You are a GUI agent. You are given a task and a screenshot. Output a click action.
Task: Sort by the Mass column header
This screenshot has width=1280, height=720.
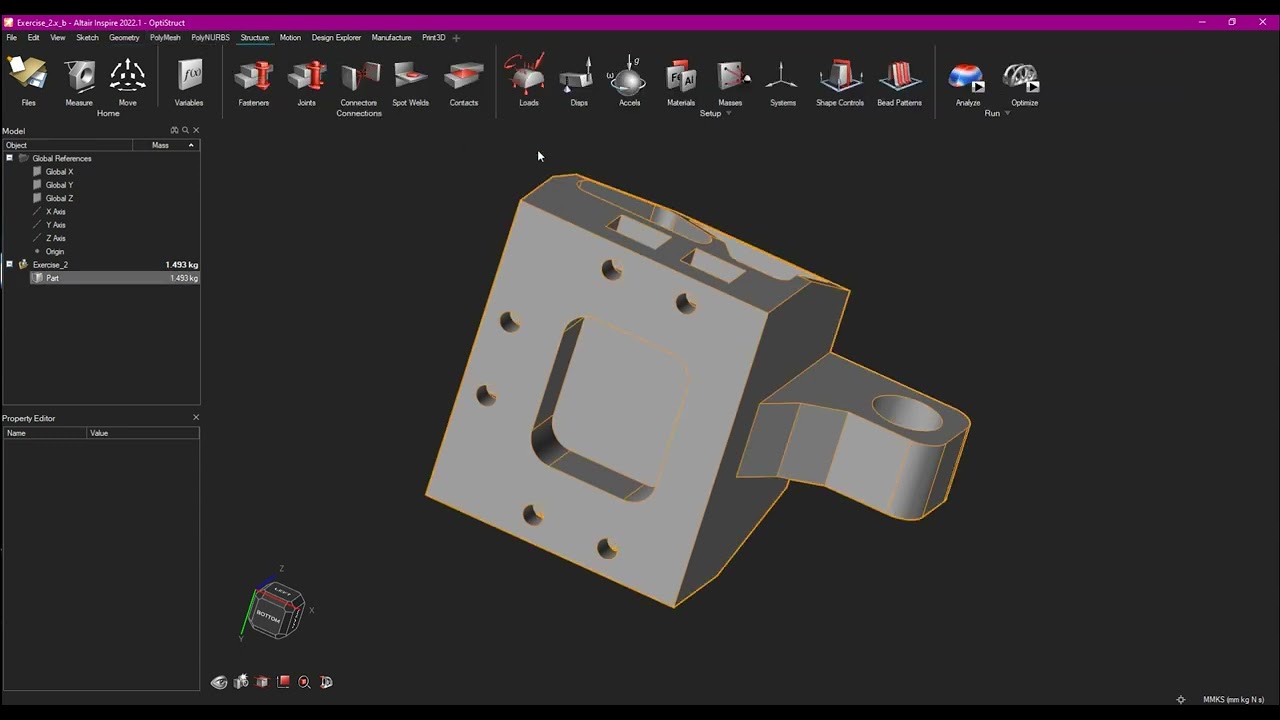166,145
